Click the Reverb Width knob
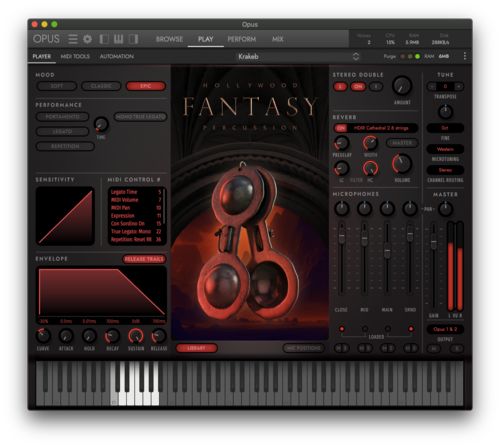Image resolution: width=500 pixels, height=447 pixels. [x=370, y=143]
